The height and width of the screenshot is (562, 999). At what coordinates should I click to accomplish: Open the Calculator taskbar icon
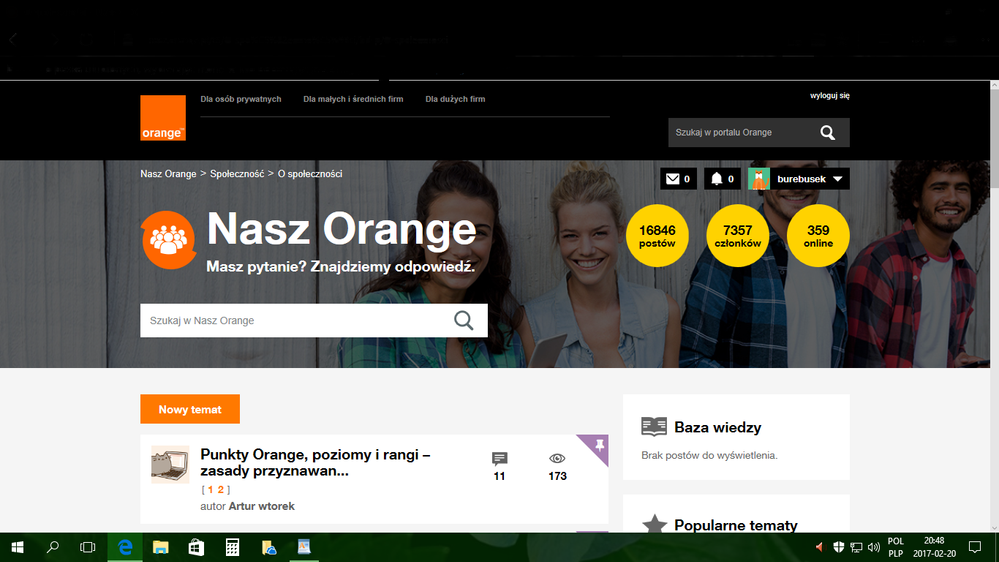232,547
